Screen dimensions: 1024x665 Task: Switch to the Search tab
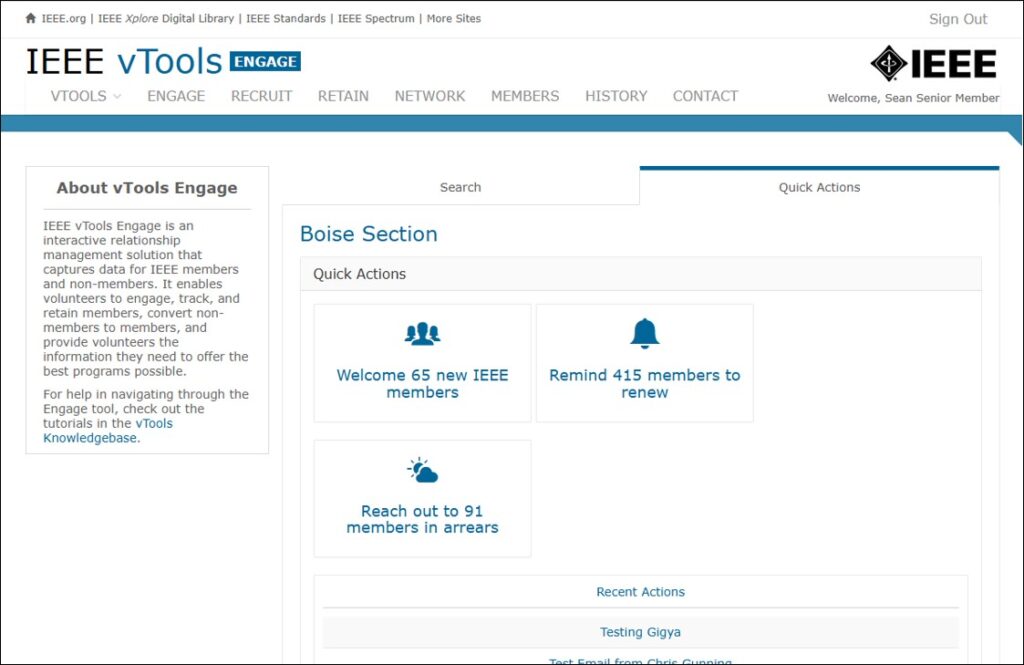point(460,187)
